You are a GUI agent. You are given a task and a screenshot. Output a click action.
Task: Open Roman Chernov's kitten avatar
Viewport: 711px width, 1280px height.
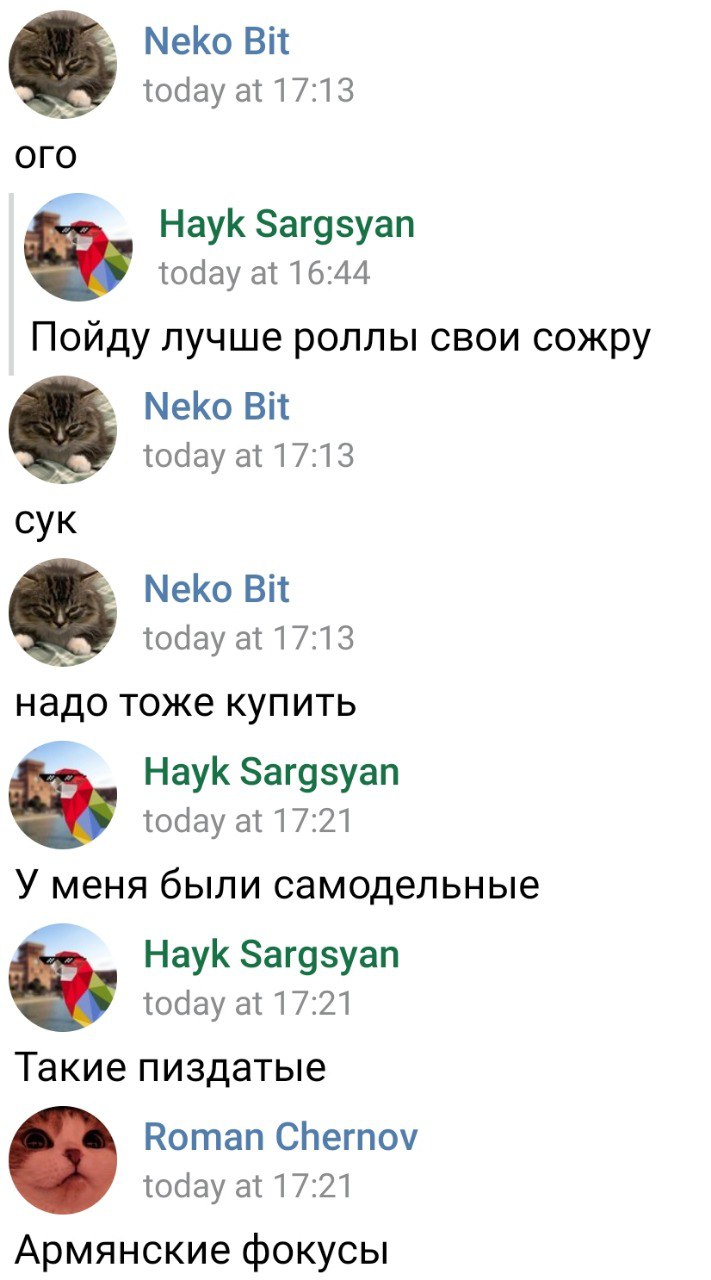click(x=63, y=1160)
